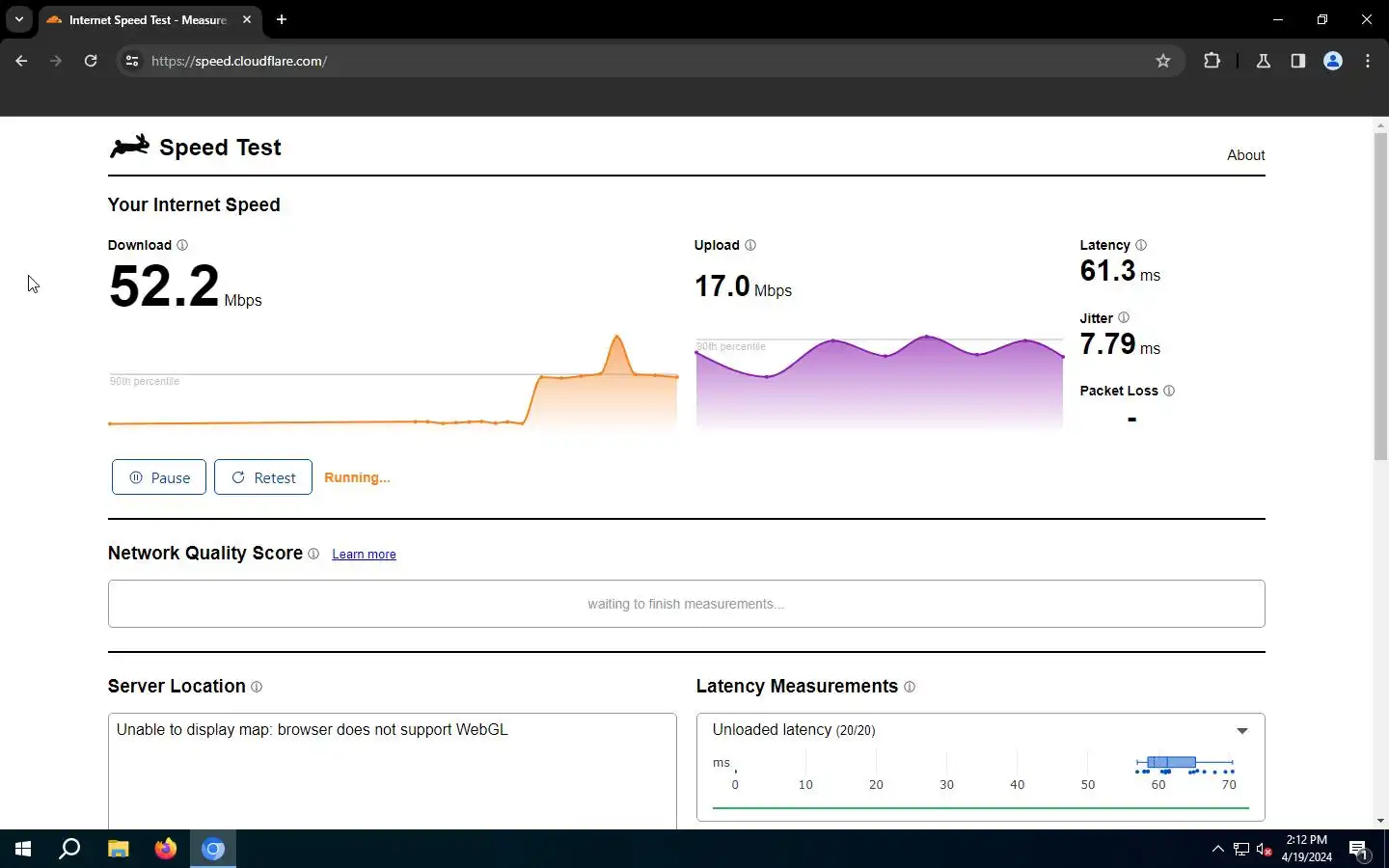
Task: Follow the Learn more link
Action: click(x=364, y=555)
